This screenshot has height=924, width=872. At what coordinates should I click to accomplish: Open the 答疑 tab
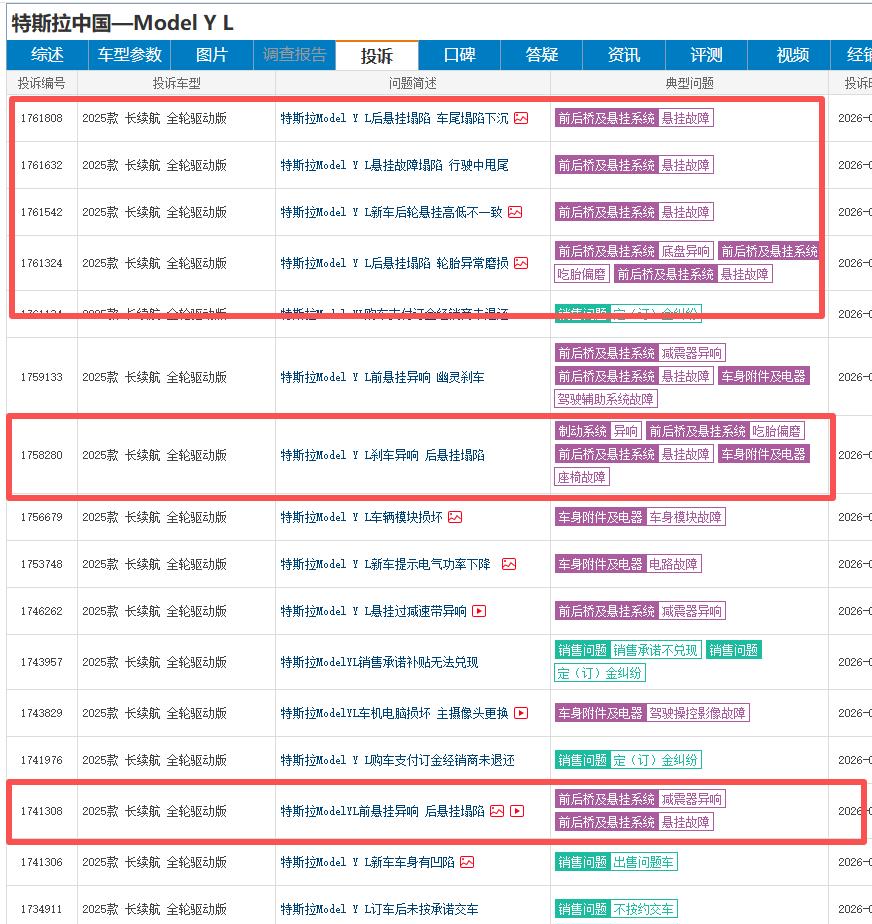(542, 55)
